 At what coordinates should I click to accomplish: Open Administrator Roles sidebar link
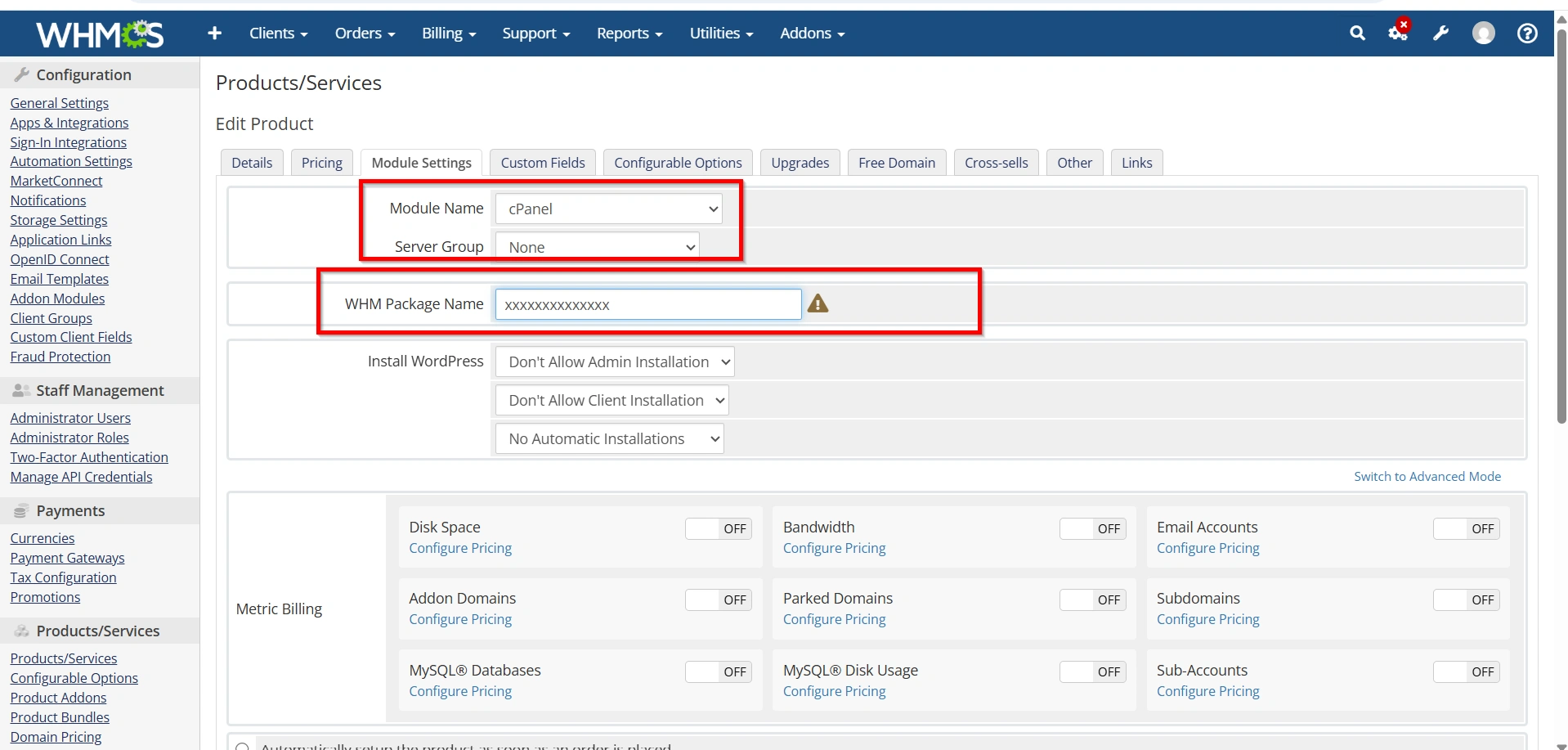69,438
